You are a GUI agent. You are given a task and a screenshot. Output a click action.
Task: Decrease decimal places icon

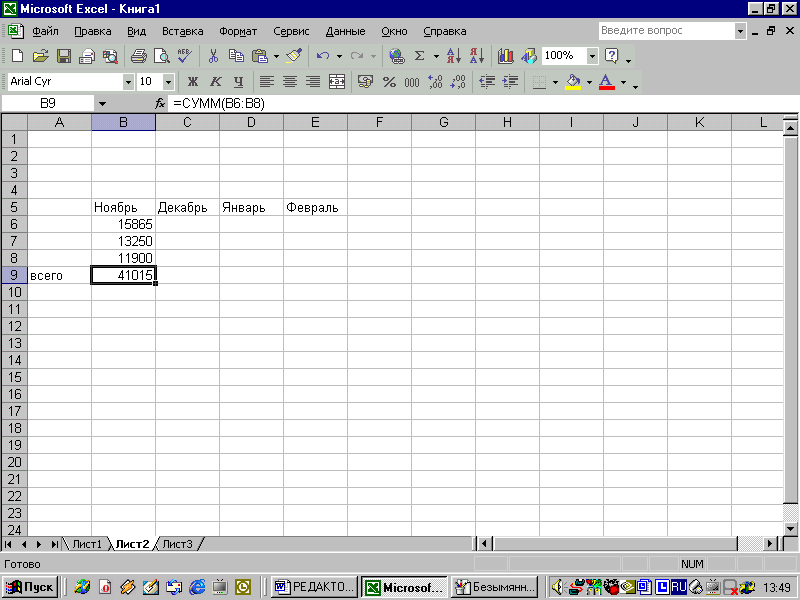[458, 82]
